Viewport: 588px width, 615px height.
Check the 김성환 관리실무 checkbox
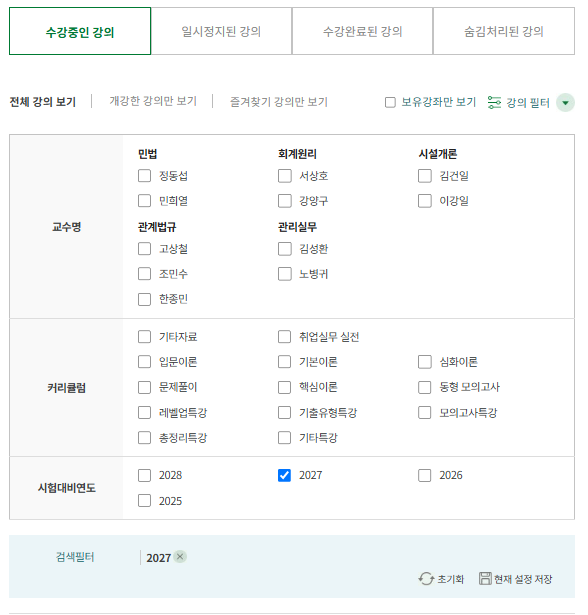pyautogui.click(x=284, y=249)
